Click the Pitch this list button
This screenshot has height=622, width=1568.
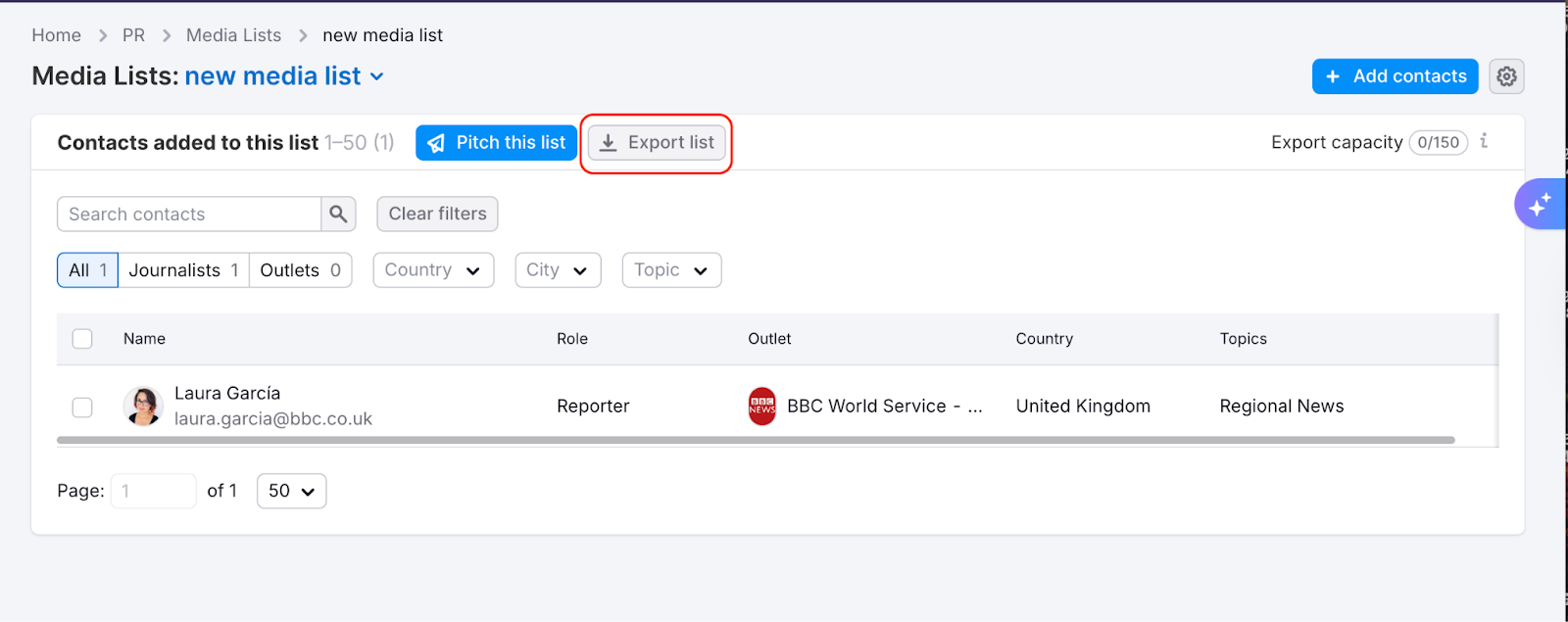click(x=496, y=143)
